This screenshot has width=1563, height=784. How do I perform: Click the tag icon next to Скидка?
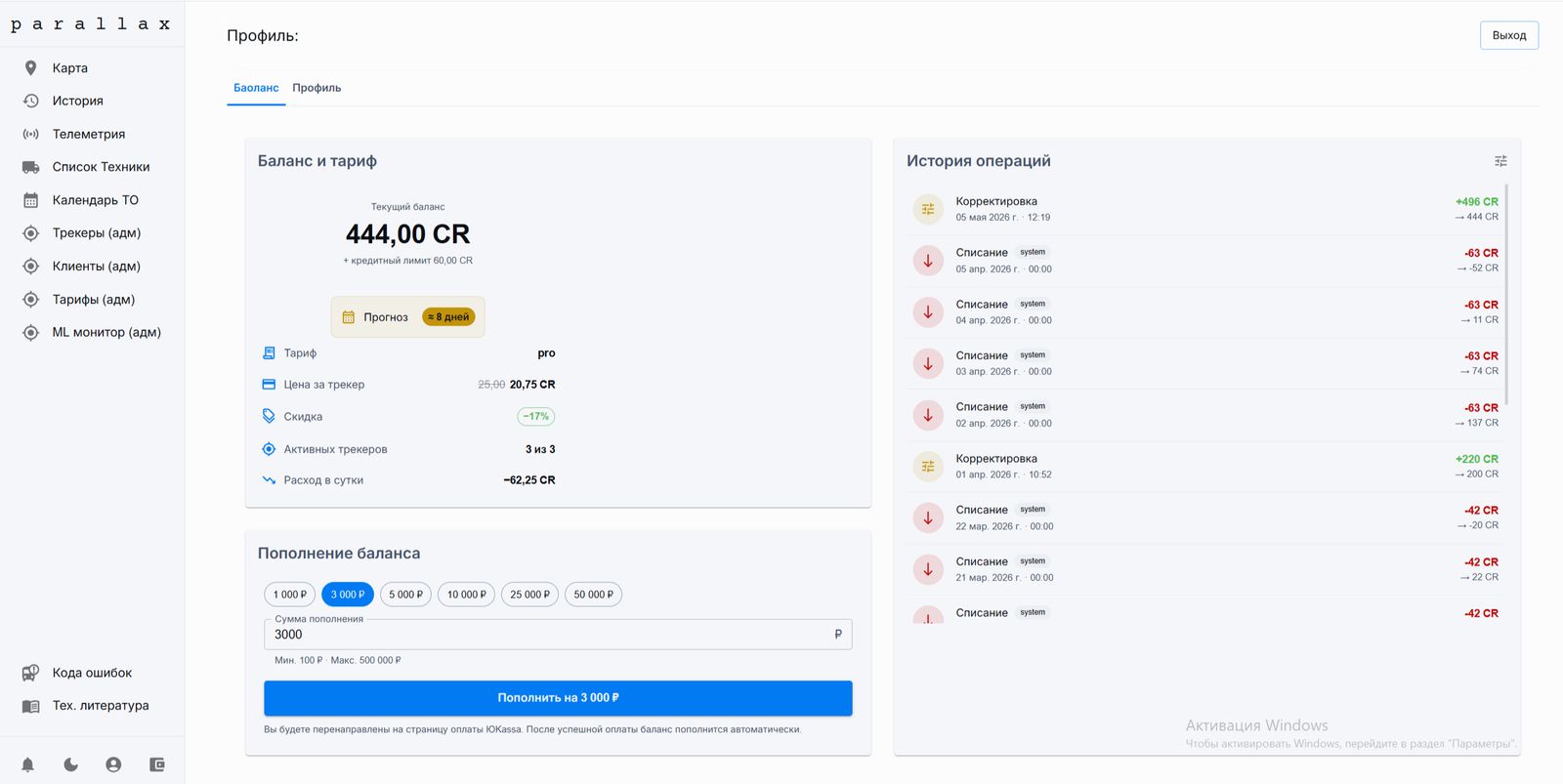(x=269, y=416)
